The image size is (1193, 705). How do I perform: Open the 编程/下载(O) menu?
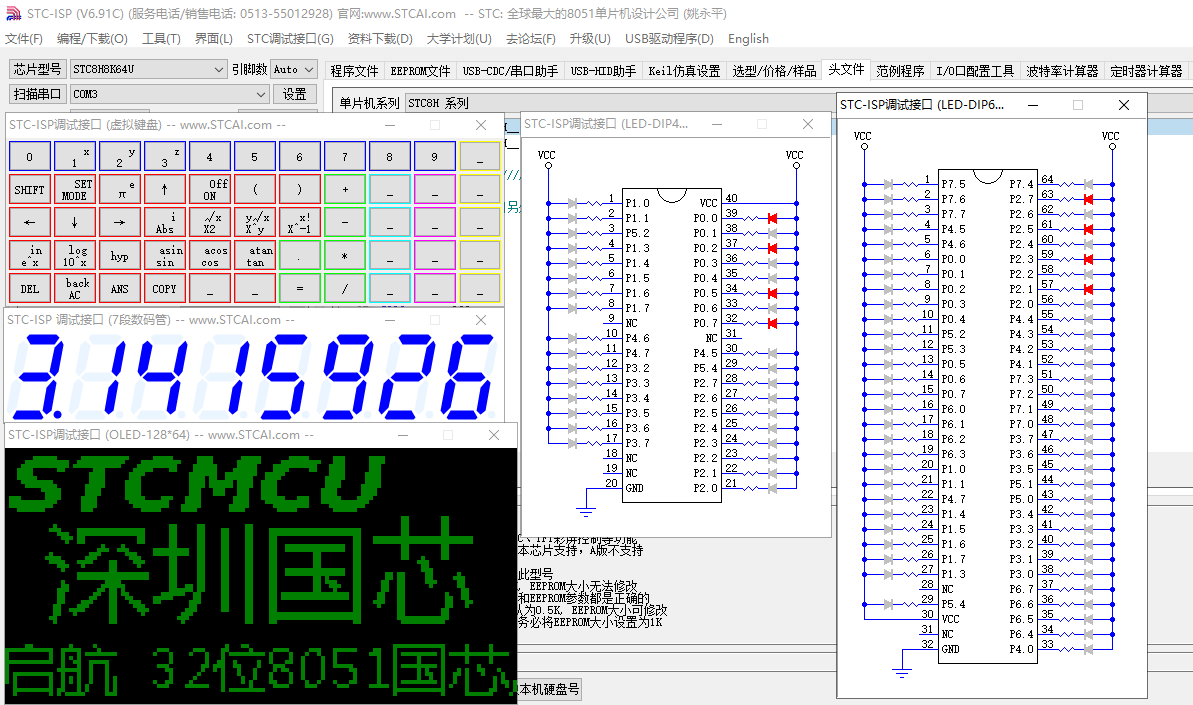pyautogui.click(x=92, y=39)
